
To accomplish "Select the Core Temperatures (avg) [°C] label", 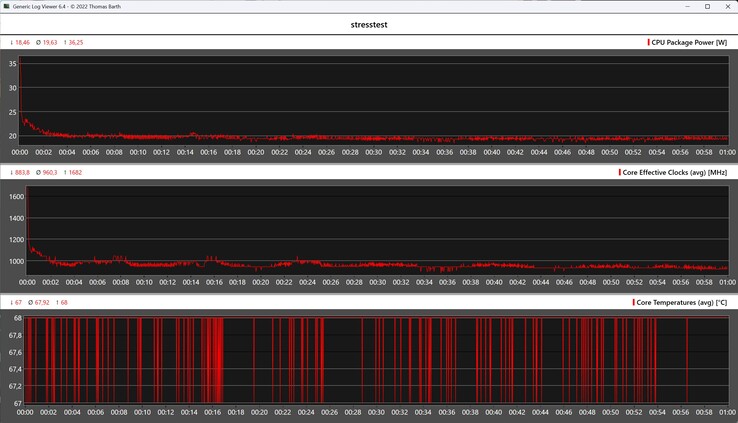I will (684, 301).
